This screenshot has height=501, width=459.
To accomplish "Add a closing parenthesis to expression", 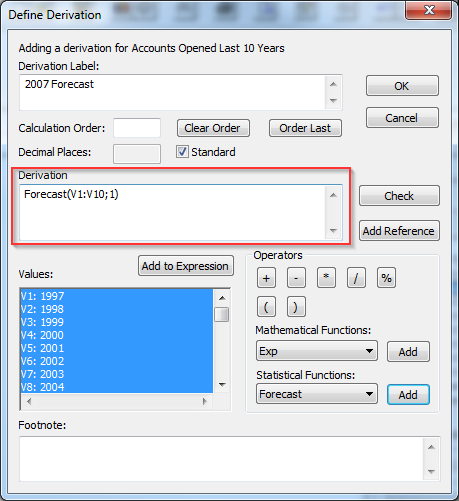I will point(296,307).
